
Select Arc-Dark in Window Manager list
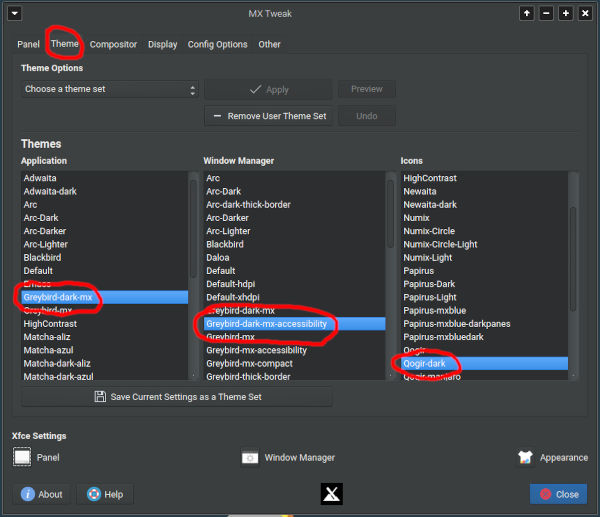tap(294, 191)
